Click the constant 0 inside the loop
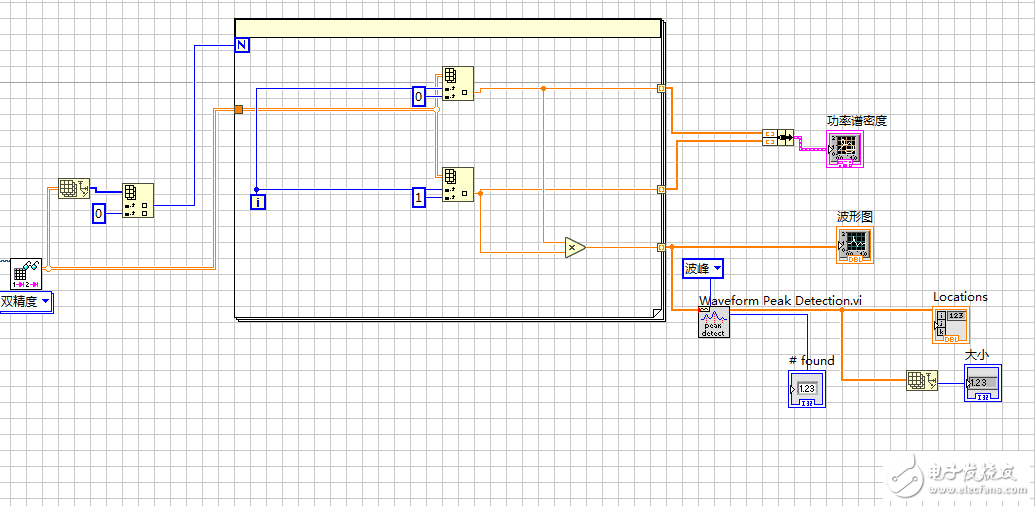 coord(418,96)
